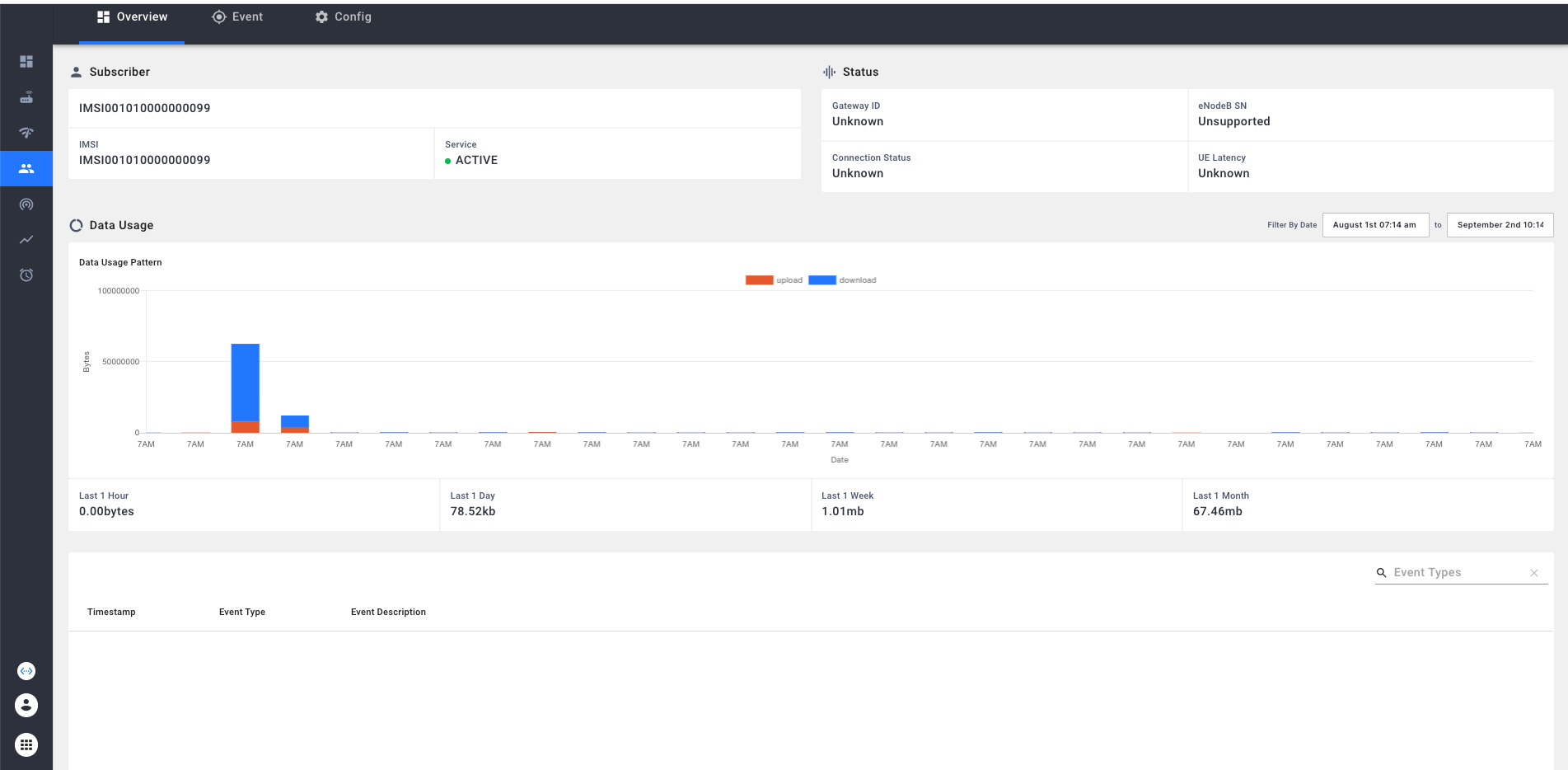This screenshot has height=770, width=1568.
Task: Open the Metrics line chart icon
Action: (x=26, y=240)
